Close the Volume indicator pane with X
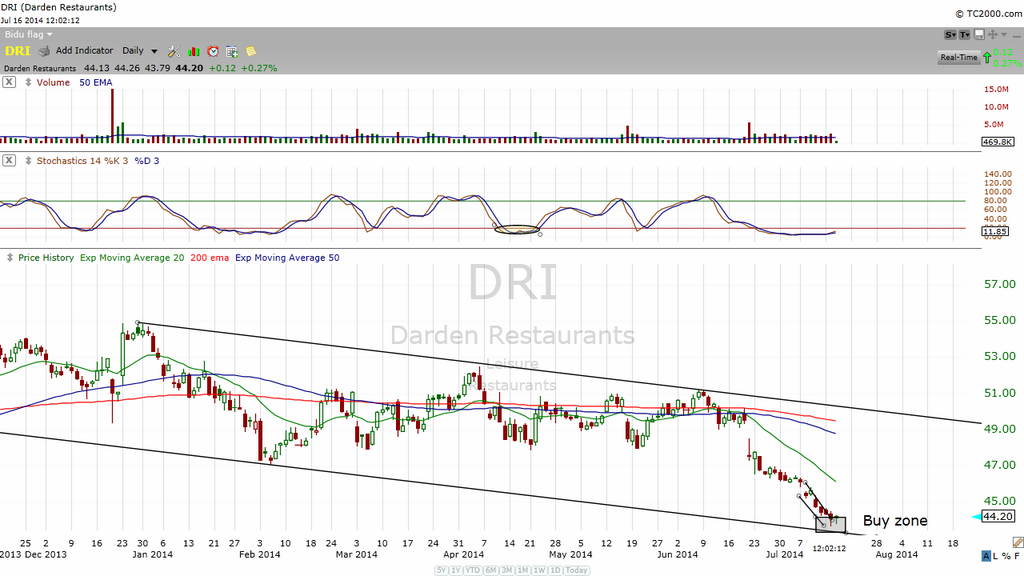 click(x=8, y=82)
